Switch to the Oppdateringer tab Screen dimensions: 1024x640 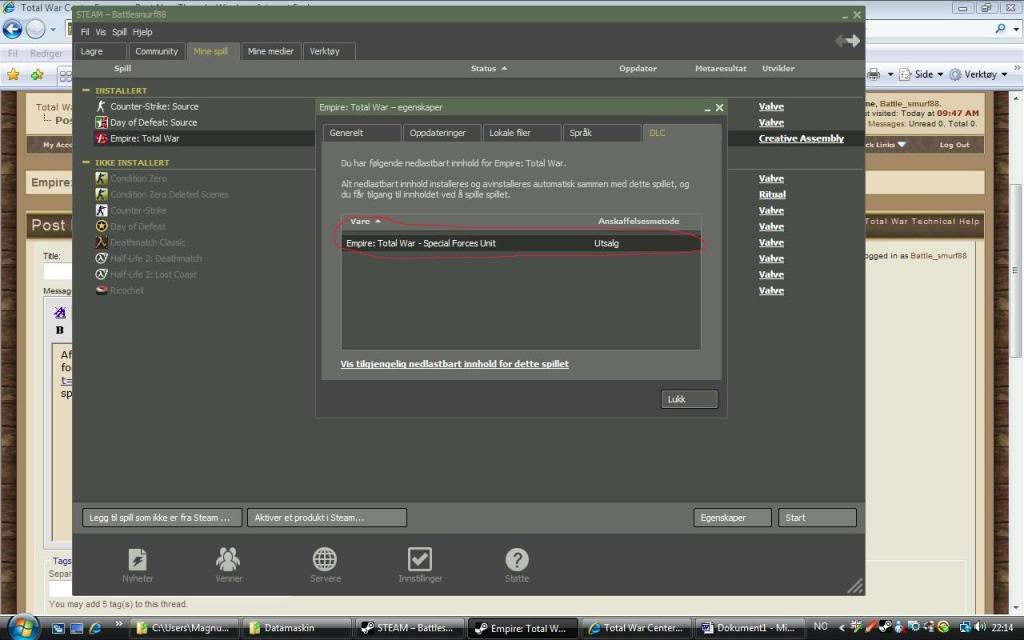(x=441, y=133)
